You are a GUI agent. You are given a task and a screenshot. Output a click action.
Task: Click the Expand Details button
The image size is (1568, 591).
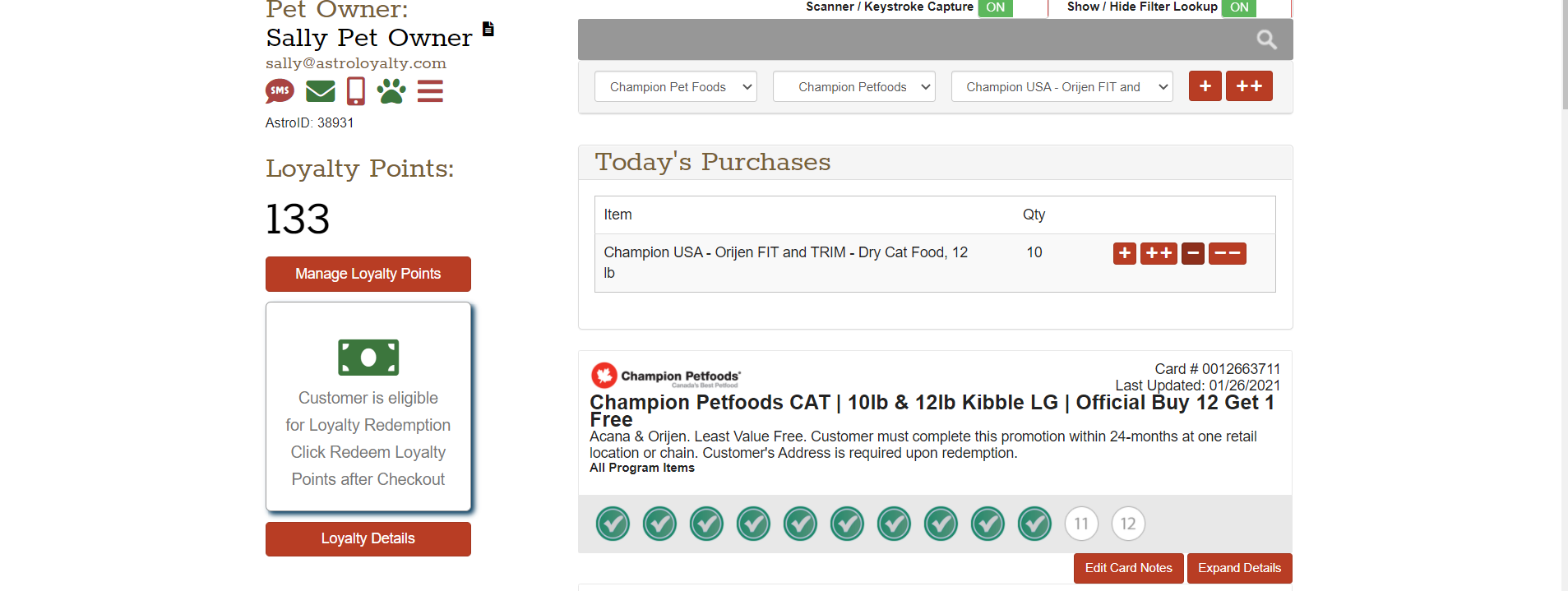[1239, 568]
